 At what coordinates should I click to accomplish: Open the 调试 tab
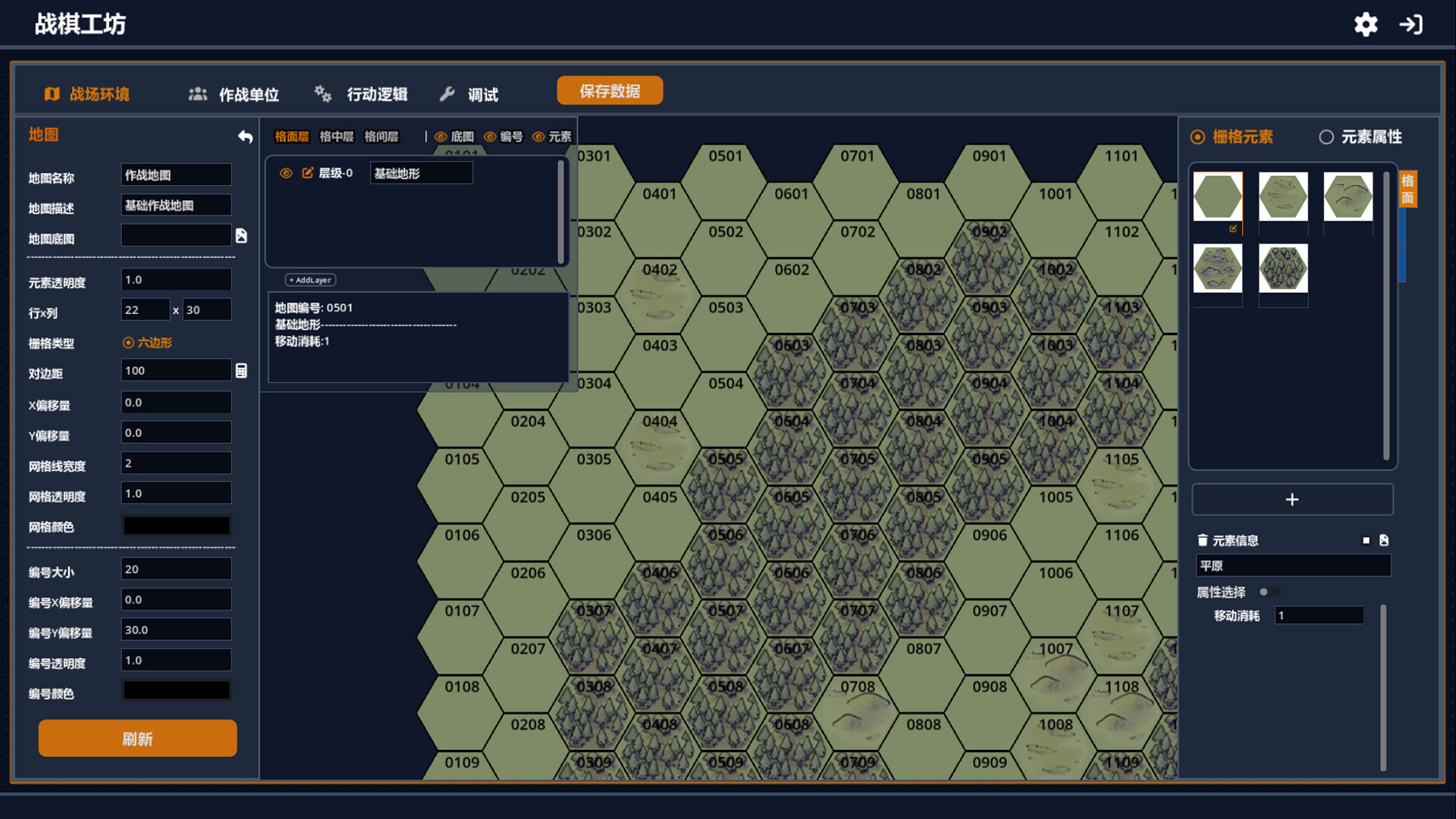coord(469,94)
